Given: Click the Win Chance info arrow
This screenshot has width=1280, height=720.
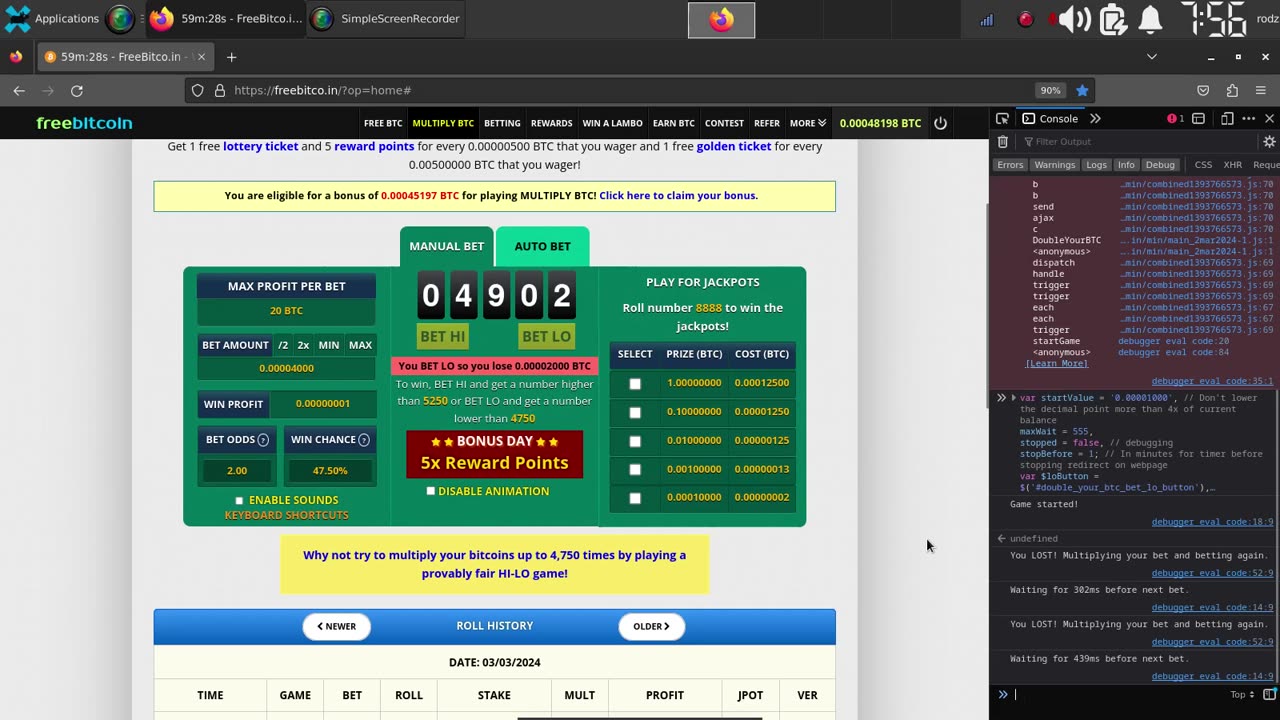Looking at the screenshot, I should pyautogui.click(x=364, y=440).
